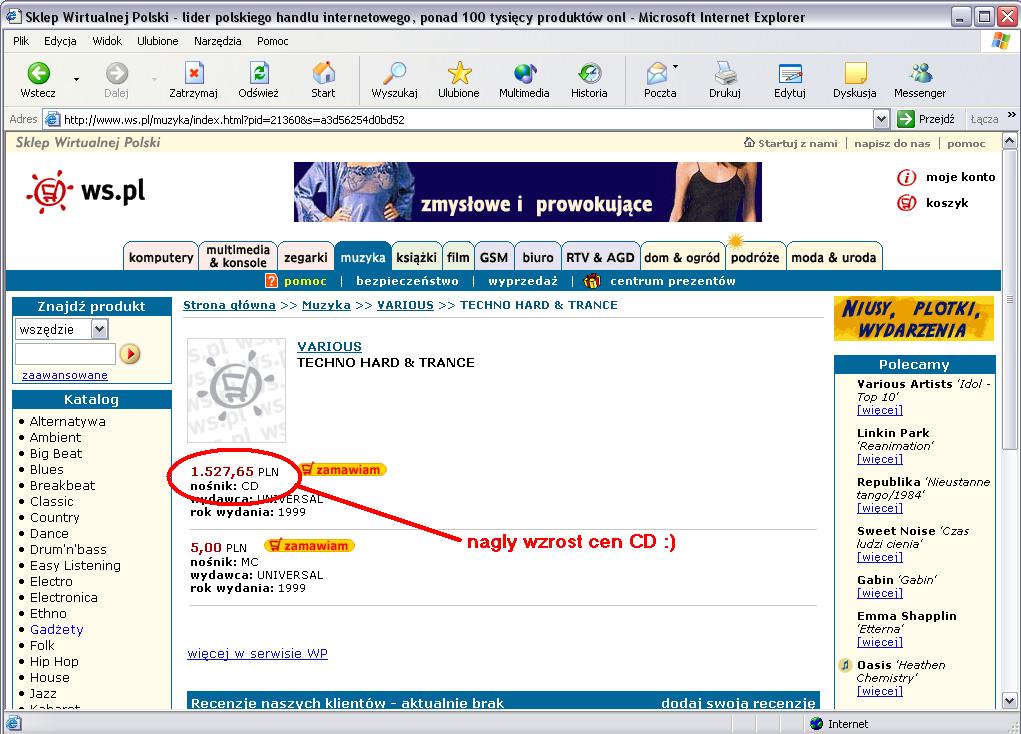Click the page scrollbar down arrow
This screenshot has width=1021, height=734.
pos(1009,700)
